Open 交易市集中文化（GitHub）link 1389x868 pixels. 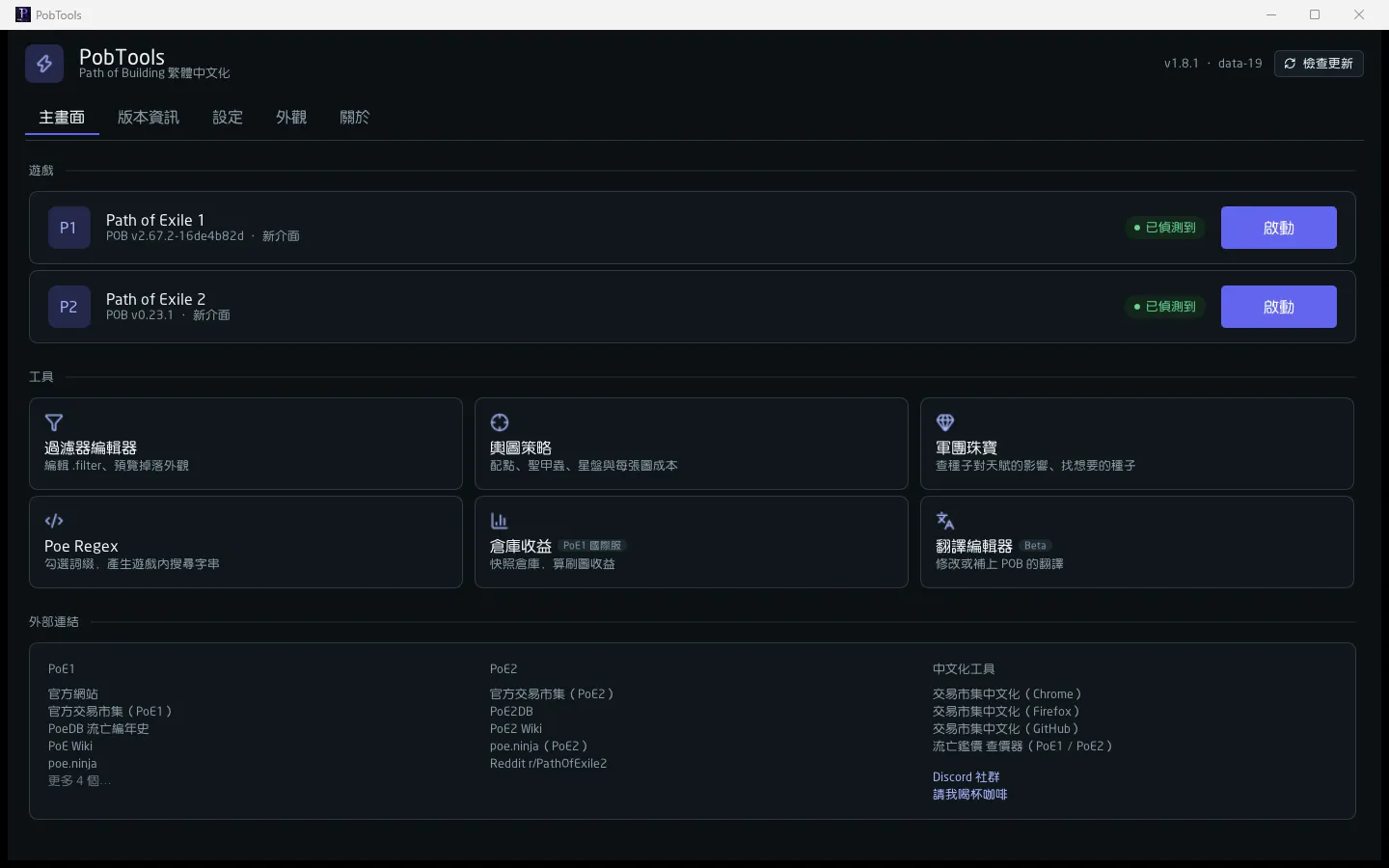[x=1006, y=729]
